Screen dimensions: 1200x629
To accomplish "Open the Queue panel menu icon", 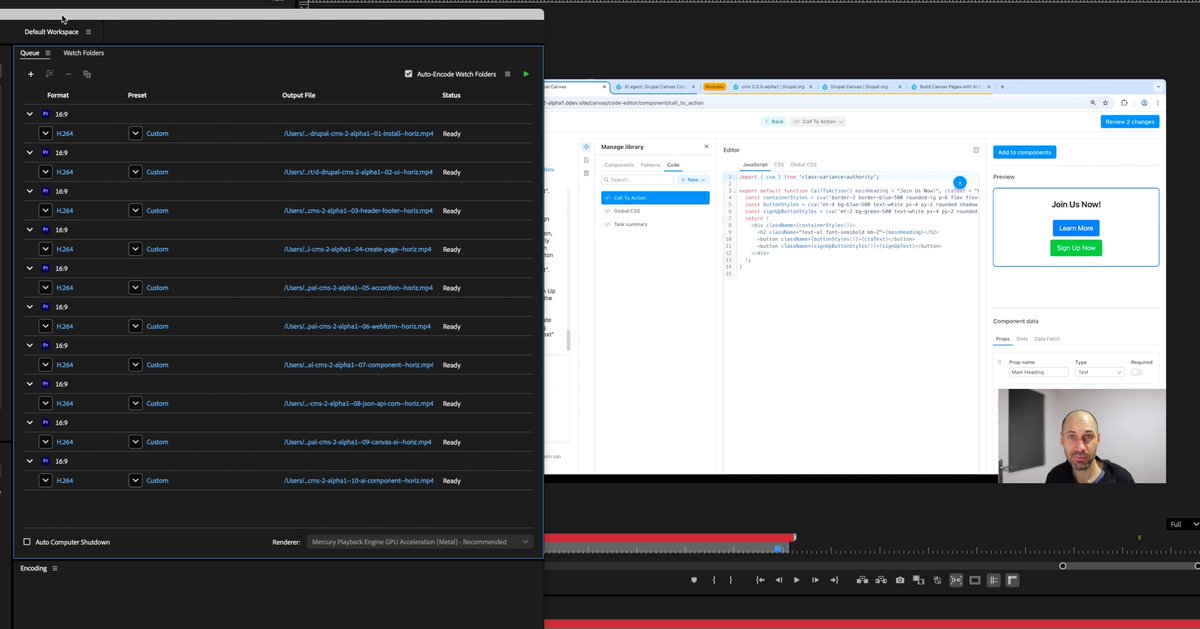I will (47, 53).
